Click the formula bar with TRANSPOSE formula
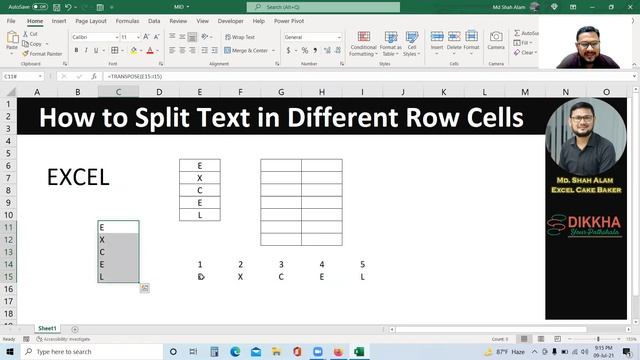The image size is (640, 360). pyautogui.click(x=367, y=76)
